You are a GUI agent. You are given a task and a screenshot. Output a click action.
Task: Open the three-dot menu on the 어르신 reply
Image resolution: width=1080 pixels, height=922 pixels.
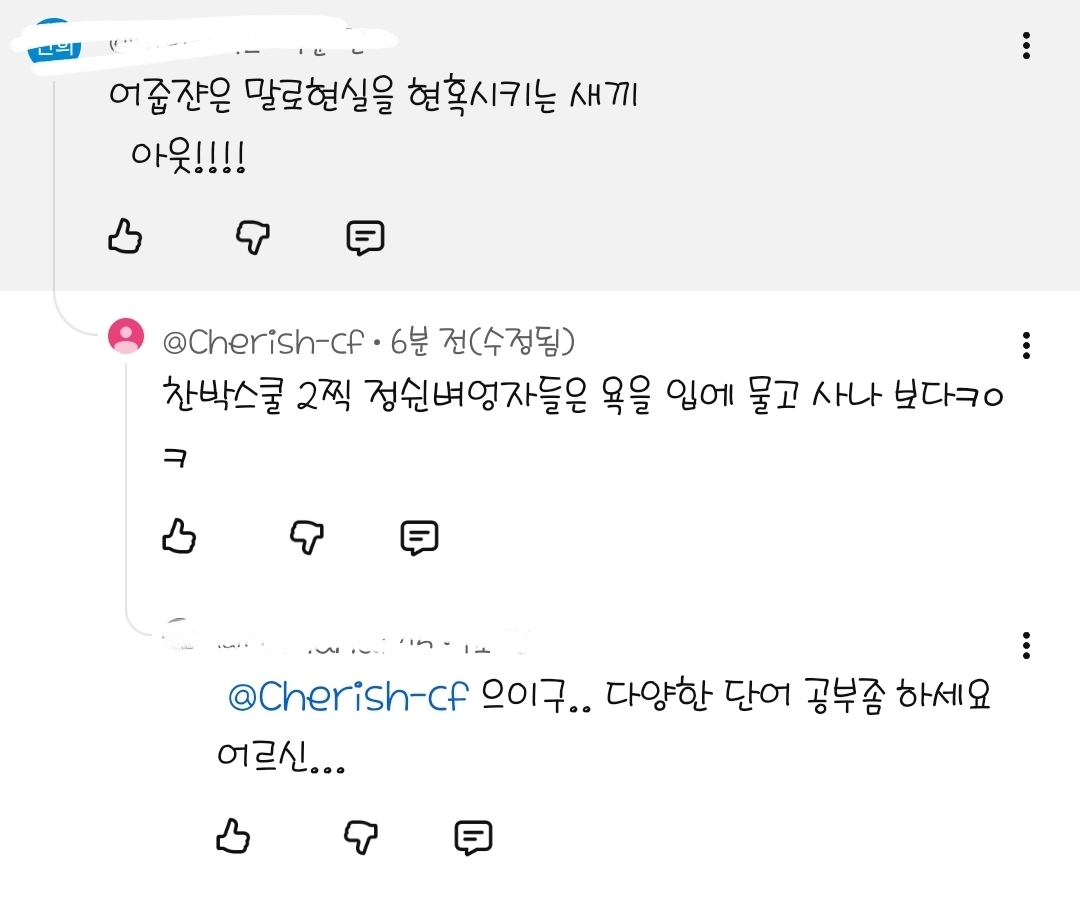pyautogui.click(x=1026, y=646)
